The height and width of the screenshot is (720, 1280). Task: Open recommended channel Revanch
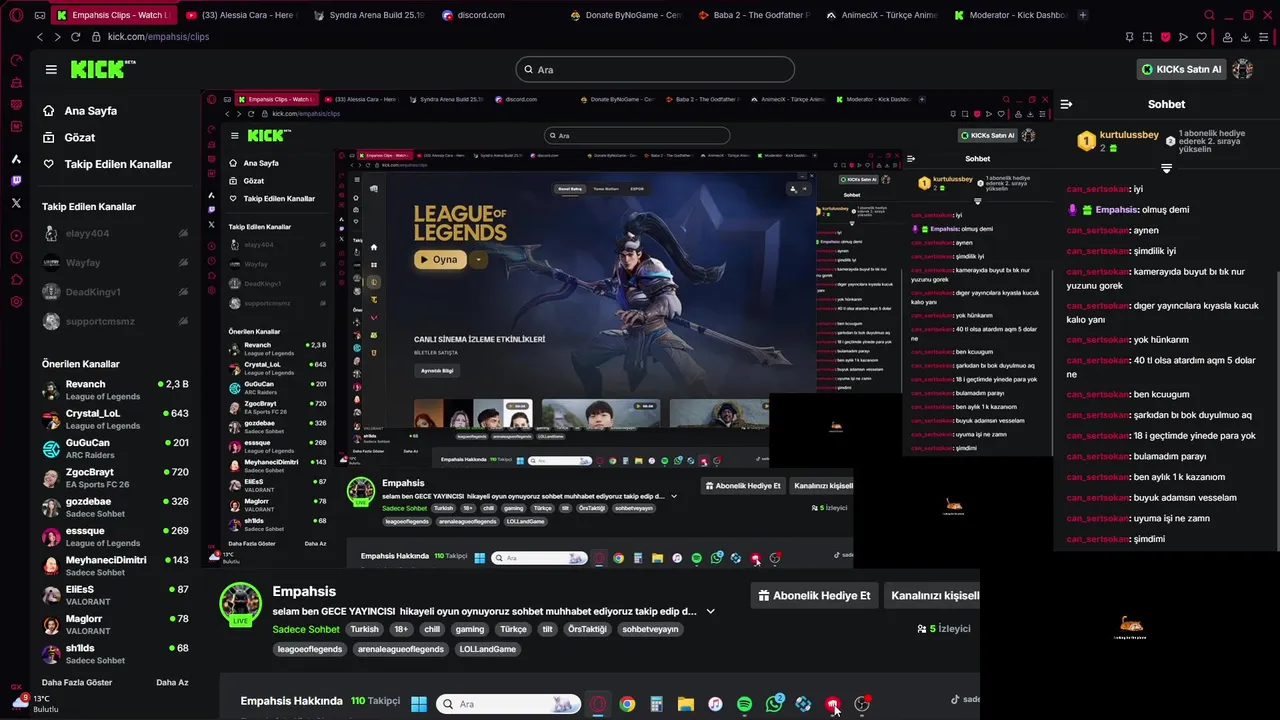pyautogui.click(x=115, y=390)
